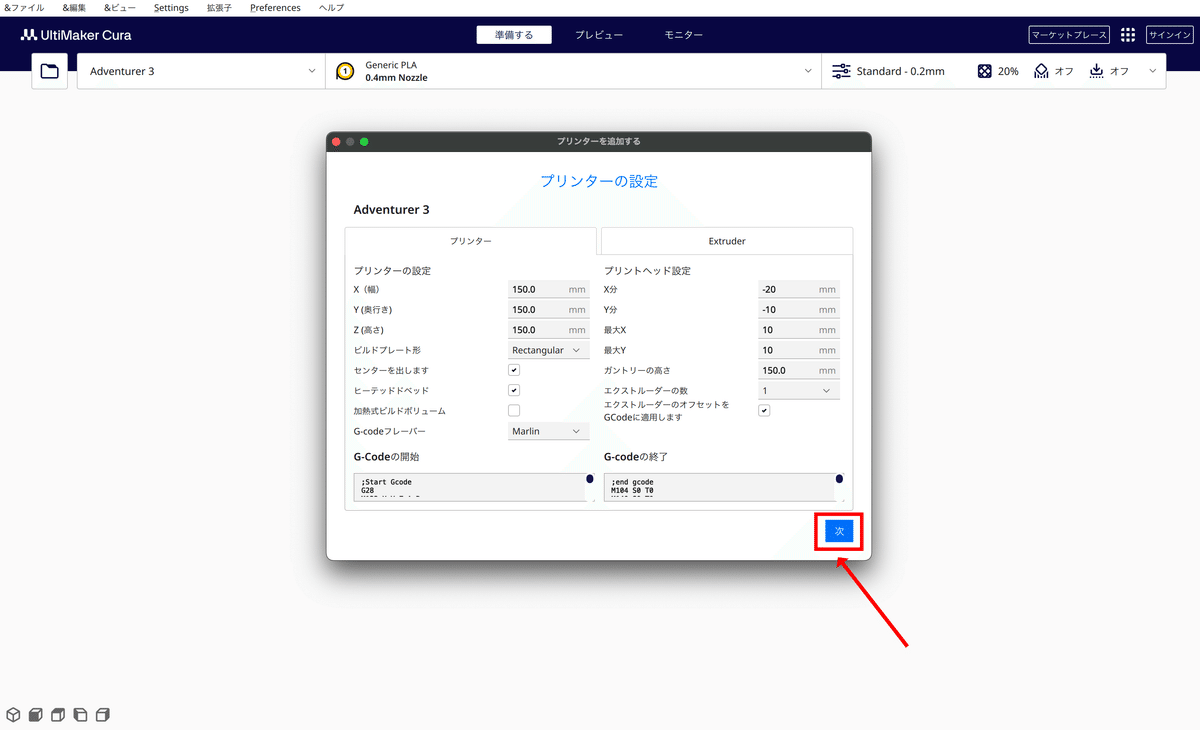This screenshot has width=1200, height=730.
Task: Toggle extruder offset GCode checkbox
Action: tap(764, 411)
